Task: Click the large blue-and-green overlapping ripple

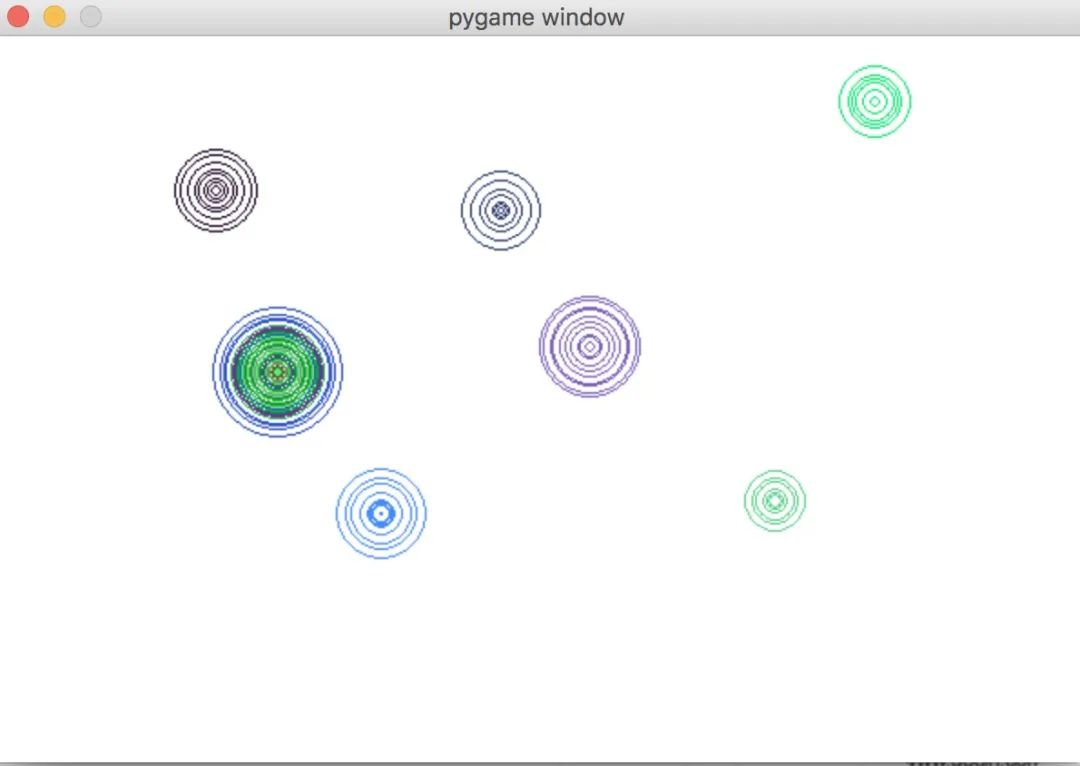Action: [278, 372]
